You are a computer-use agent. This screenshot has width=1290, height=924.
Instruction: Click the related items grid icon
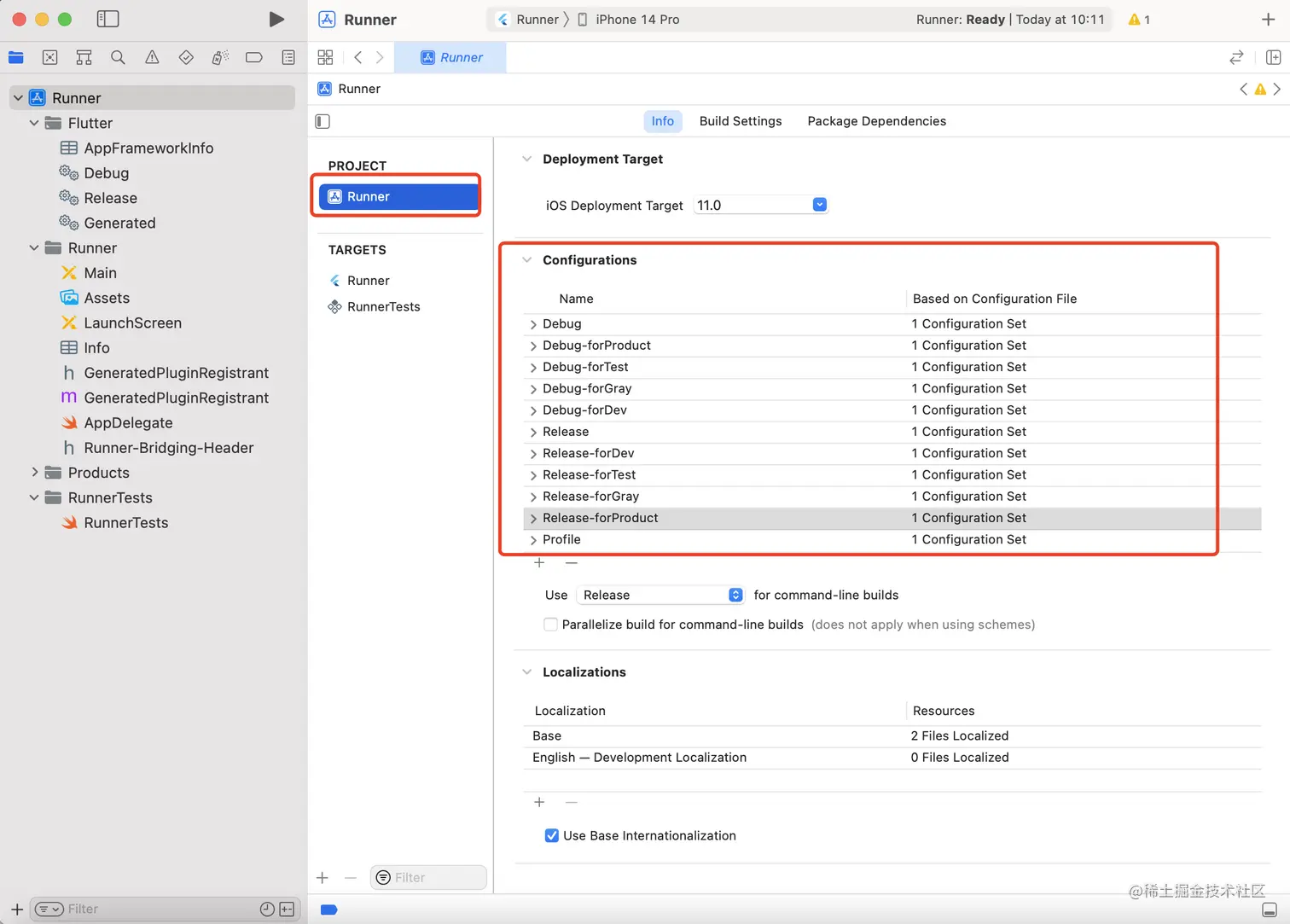coord(325,57)
